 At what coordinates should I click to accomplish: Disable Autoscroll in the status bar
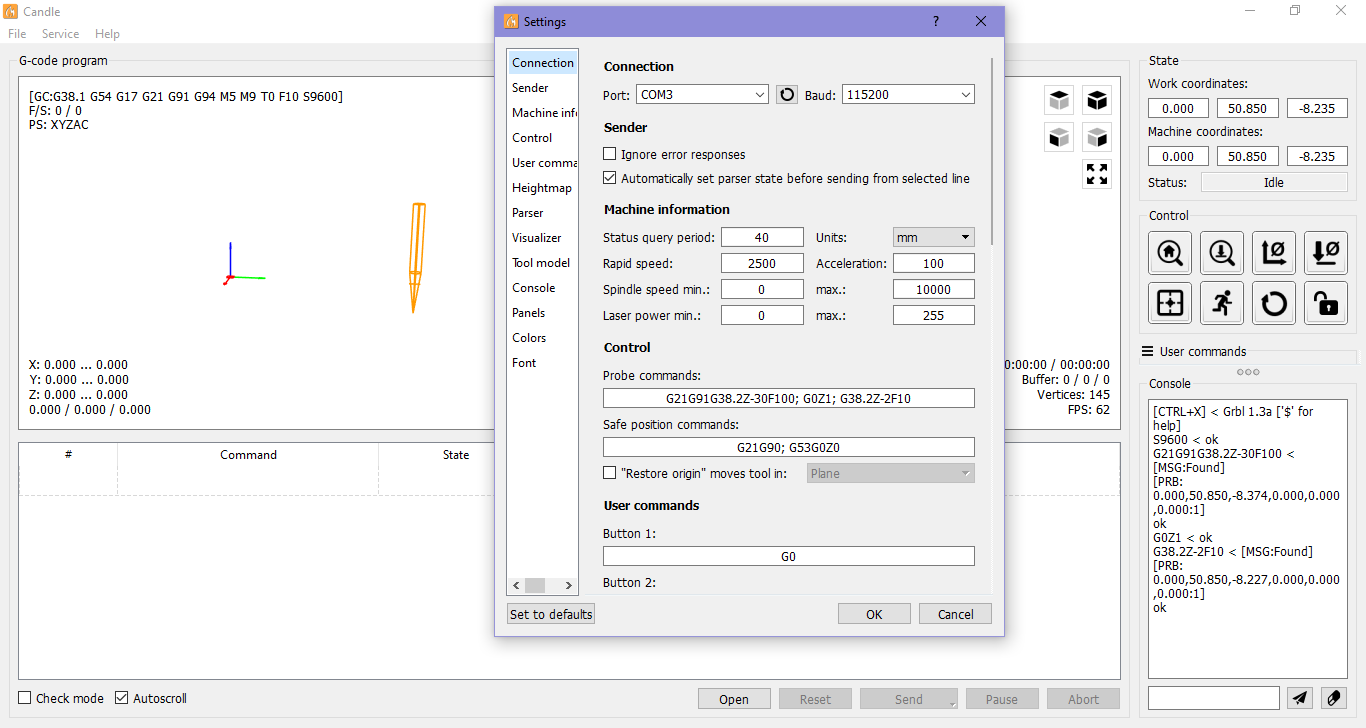121,698
